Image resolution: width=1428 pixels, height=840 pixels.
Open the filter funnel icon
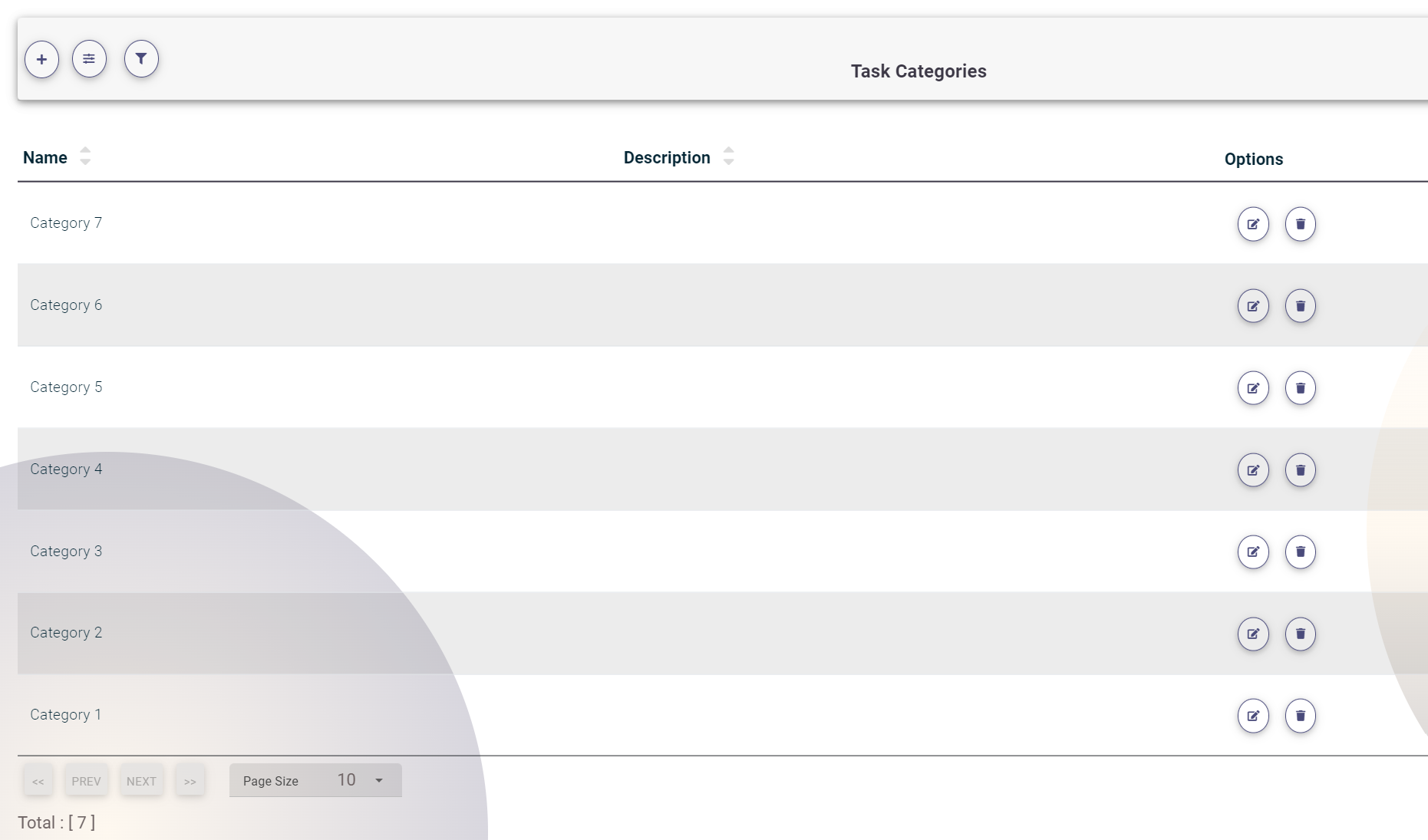click(141, 59)
